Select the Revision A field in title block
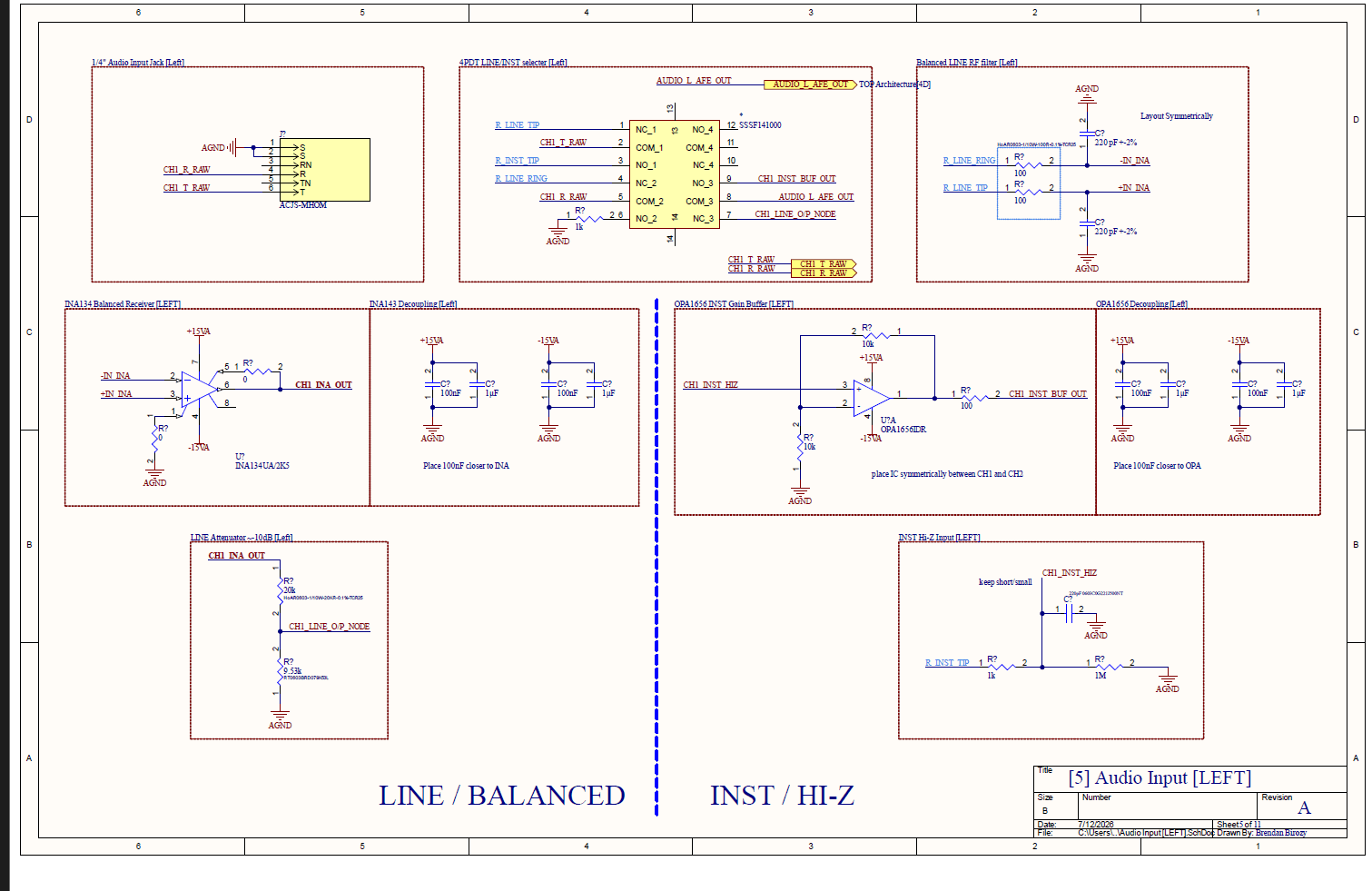The image size is (1372, 891). point(1304,808)
